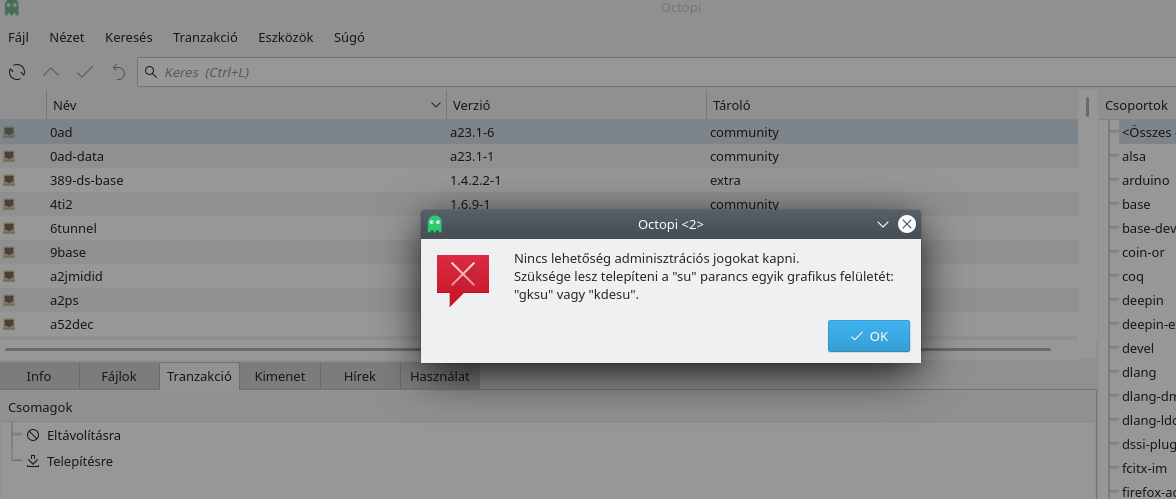Open the Keresés menu
The height and width of the screenshot is (499, 1176).
tap(129, 37)
